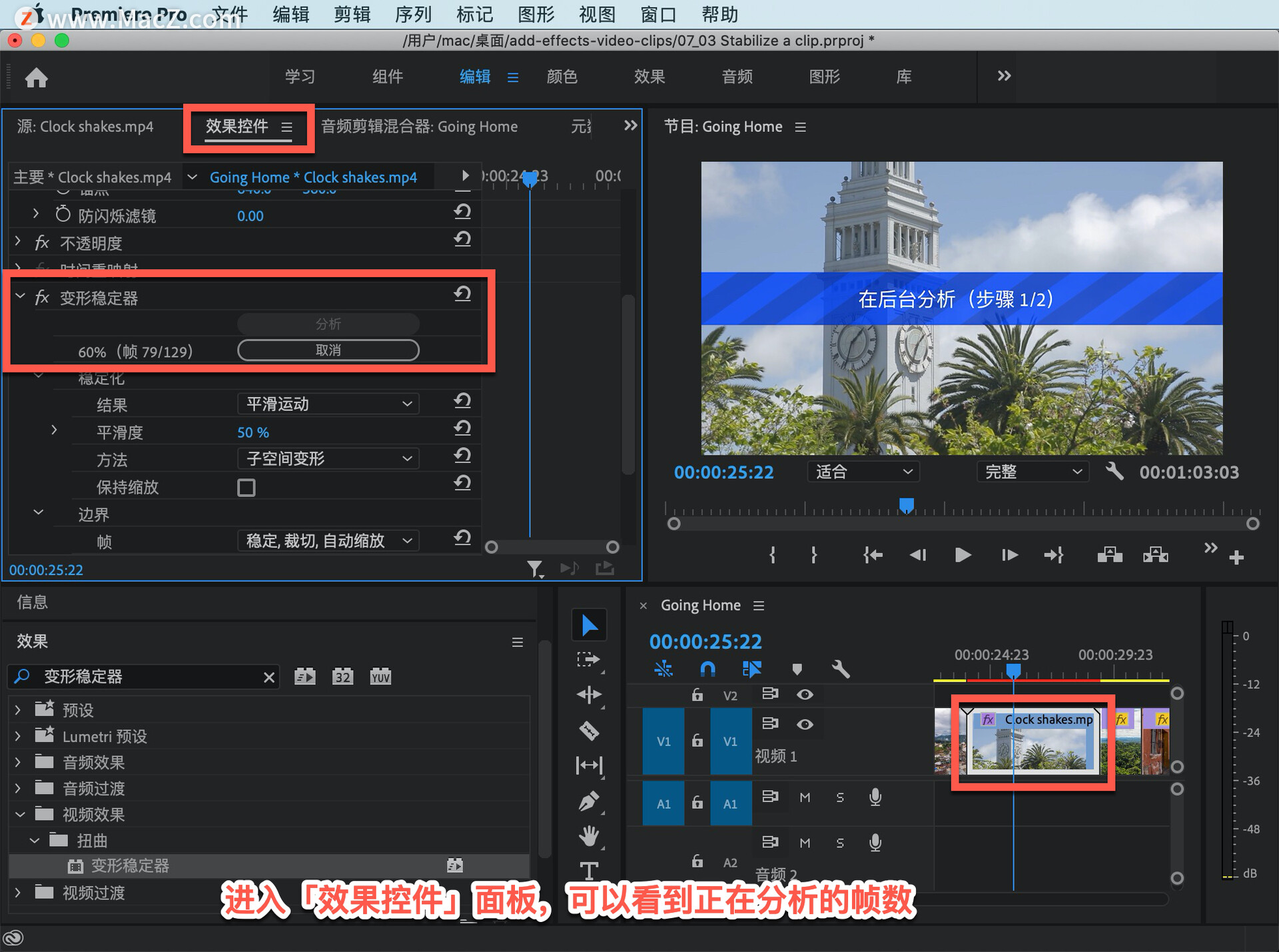Select the Razor tool in toolbar
The height and width of the screenshot is (952, 1279).
(589, 731)
